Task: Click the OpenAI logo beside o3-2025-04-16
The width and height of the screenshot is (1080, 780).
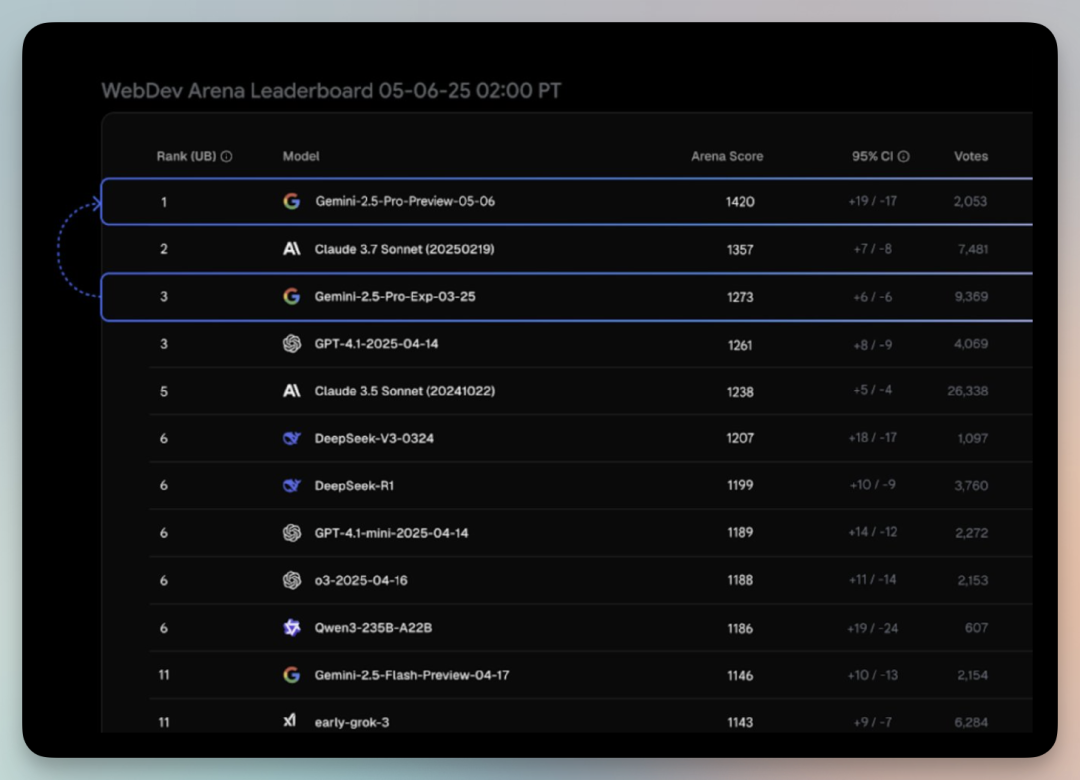Action: [291, 580]
